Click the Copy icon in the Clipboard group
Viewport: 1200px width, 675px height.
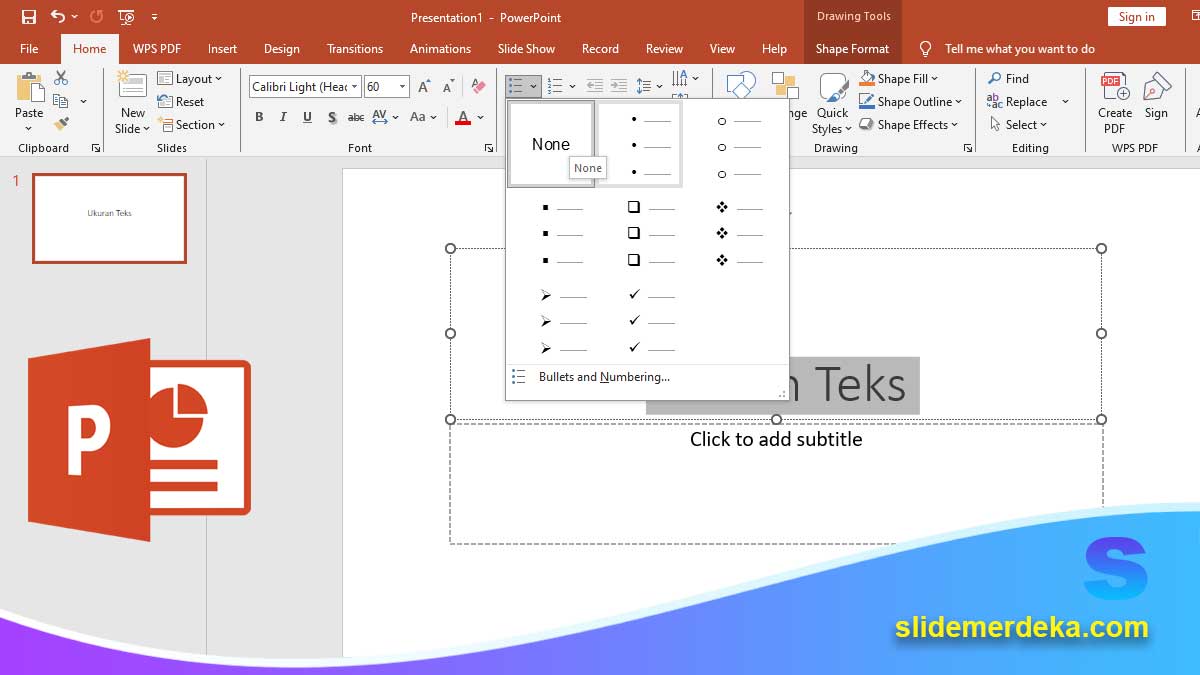point(60,101)
